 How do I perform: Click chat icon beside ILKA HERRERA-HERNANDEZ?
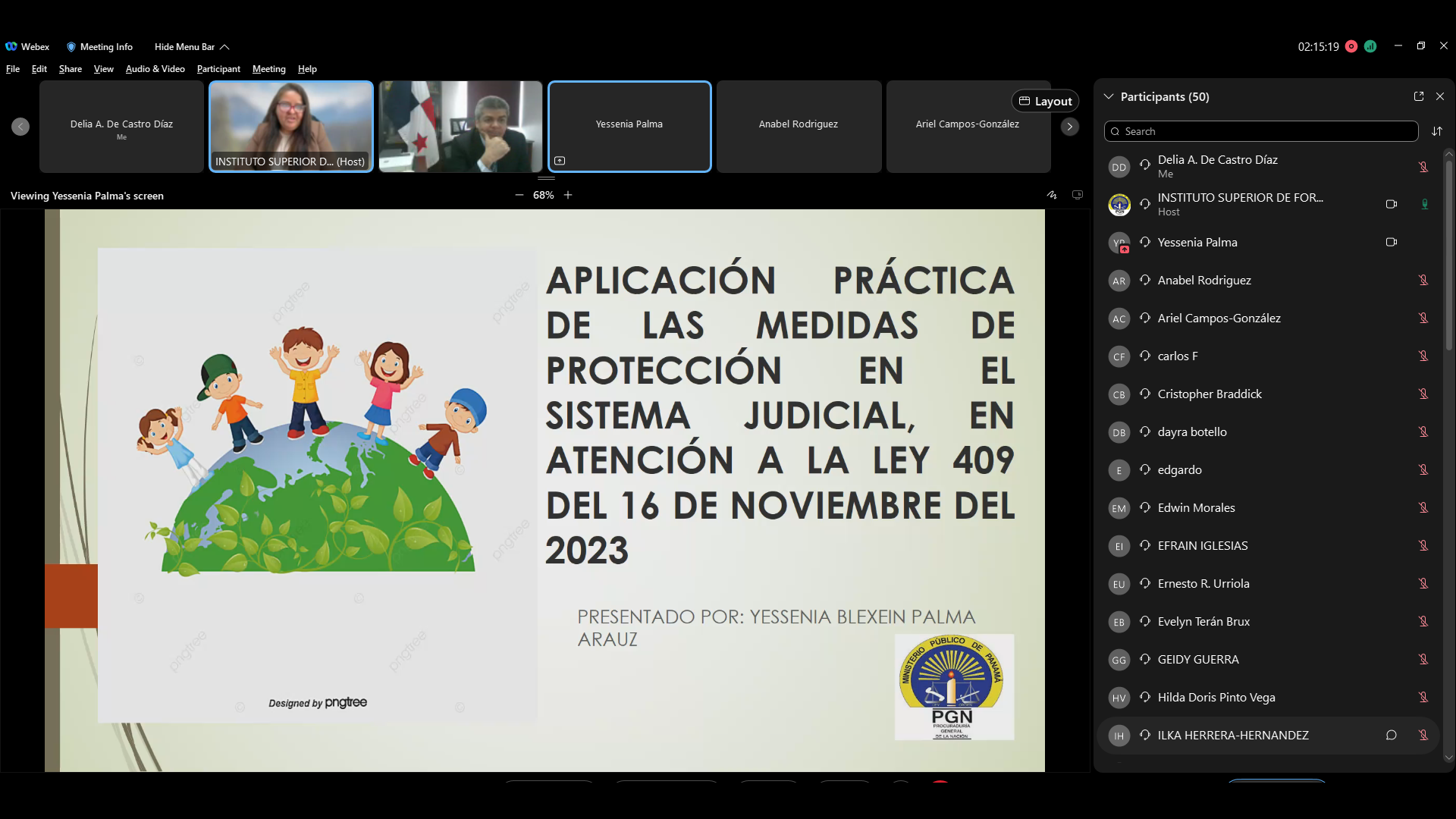point(1391,735)
